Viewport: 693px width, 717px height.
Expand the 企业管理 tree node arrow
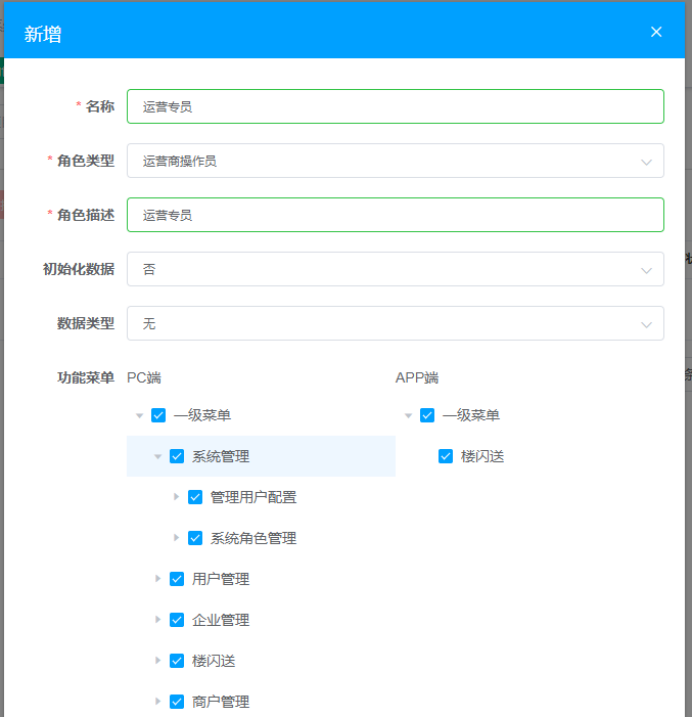point(158,620)
